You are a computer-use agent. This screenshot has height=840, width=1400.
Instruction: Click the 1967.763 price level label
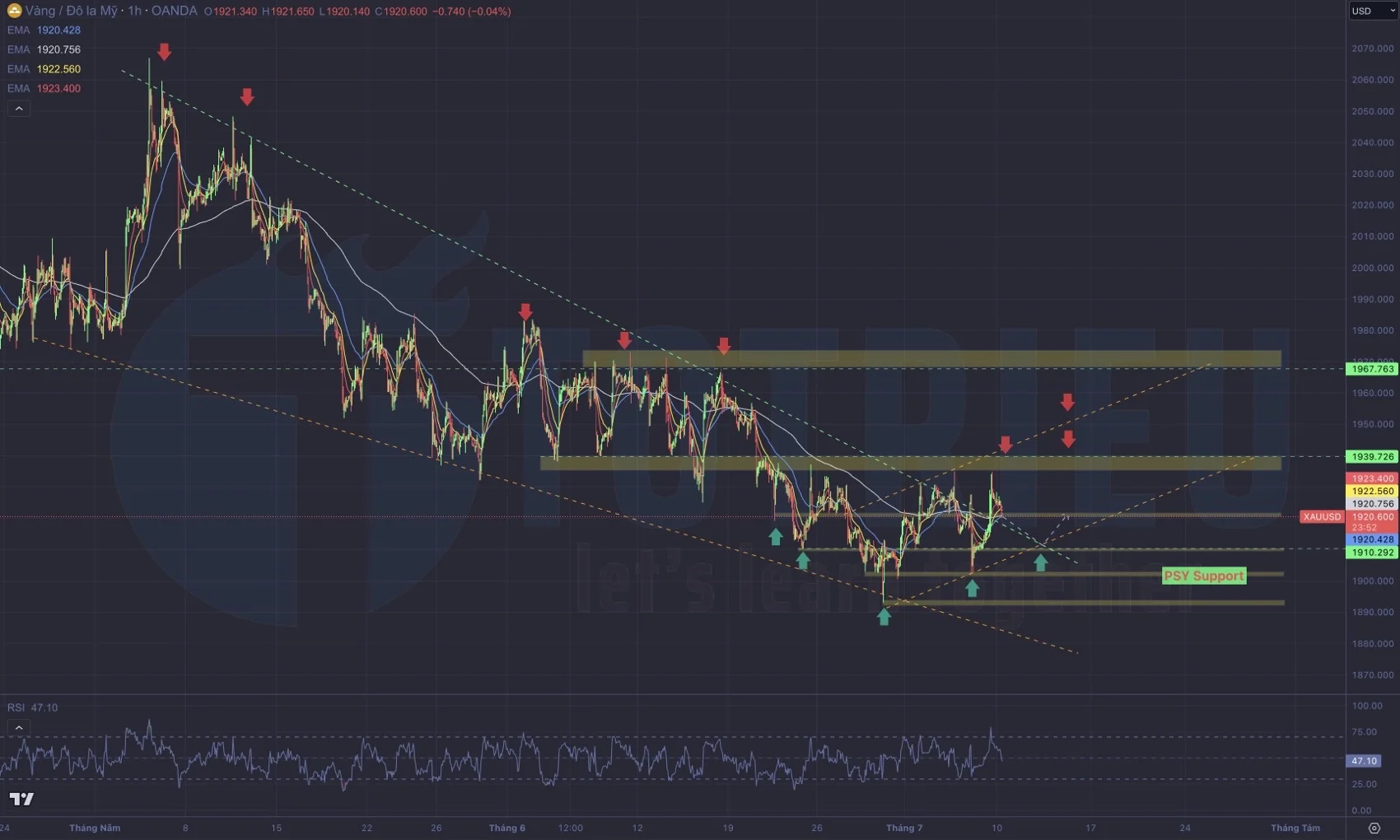click(1372, 369)
